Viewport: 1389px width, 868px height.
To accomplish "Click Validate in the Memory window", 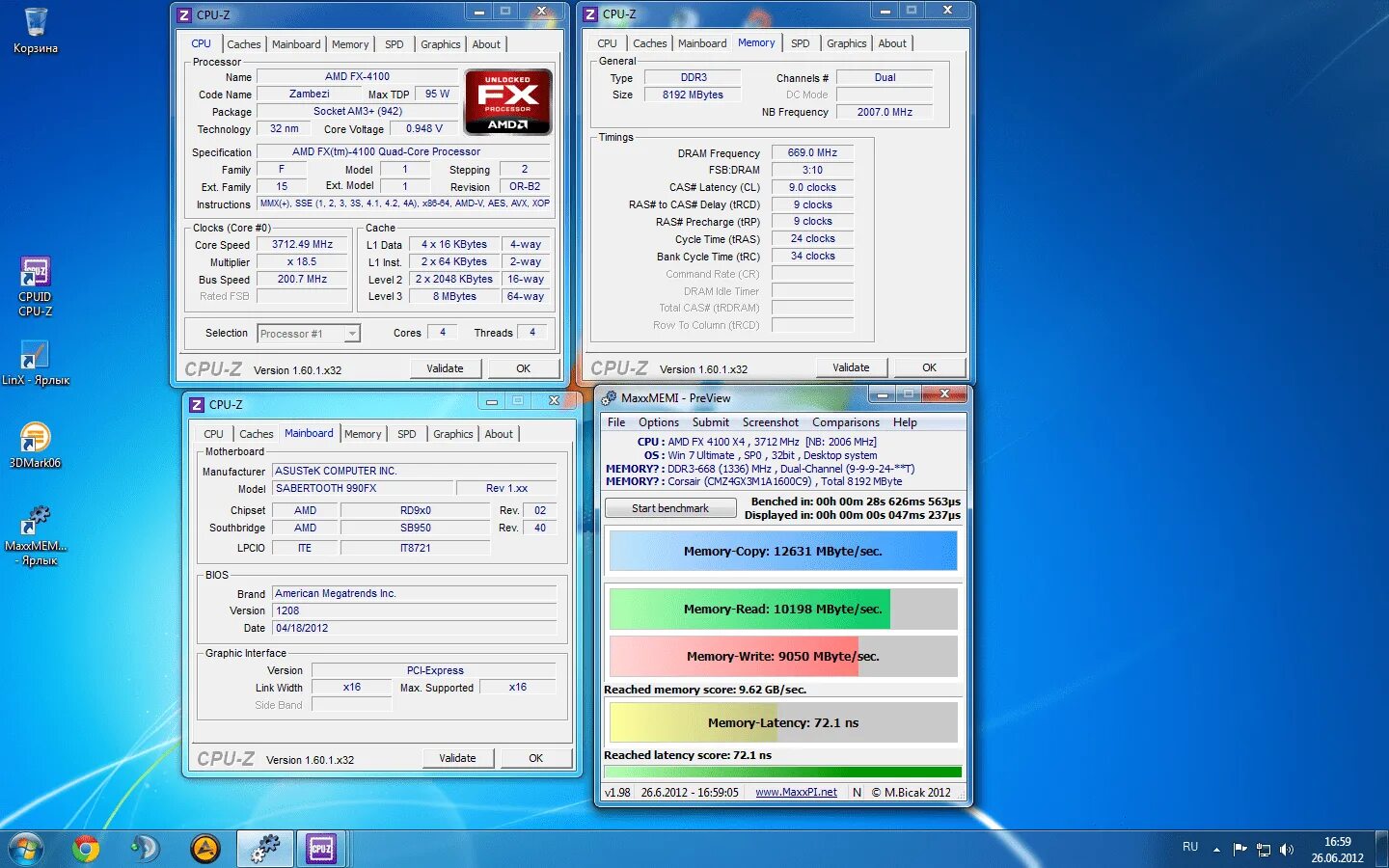I will pos(851,367).
